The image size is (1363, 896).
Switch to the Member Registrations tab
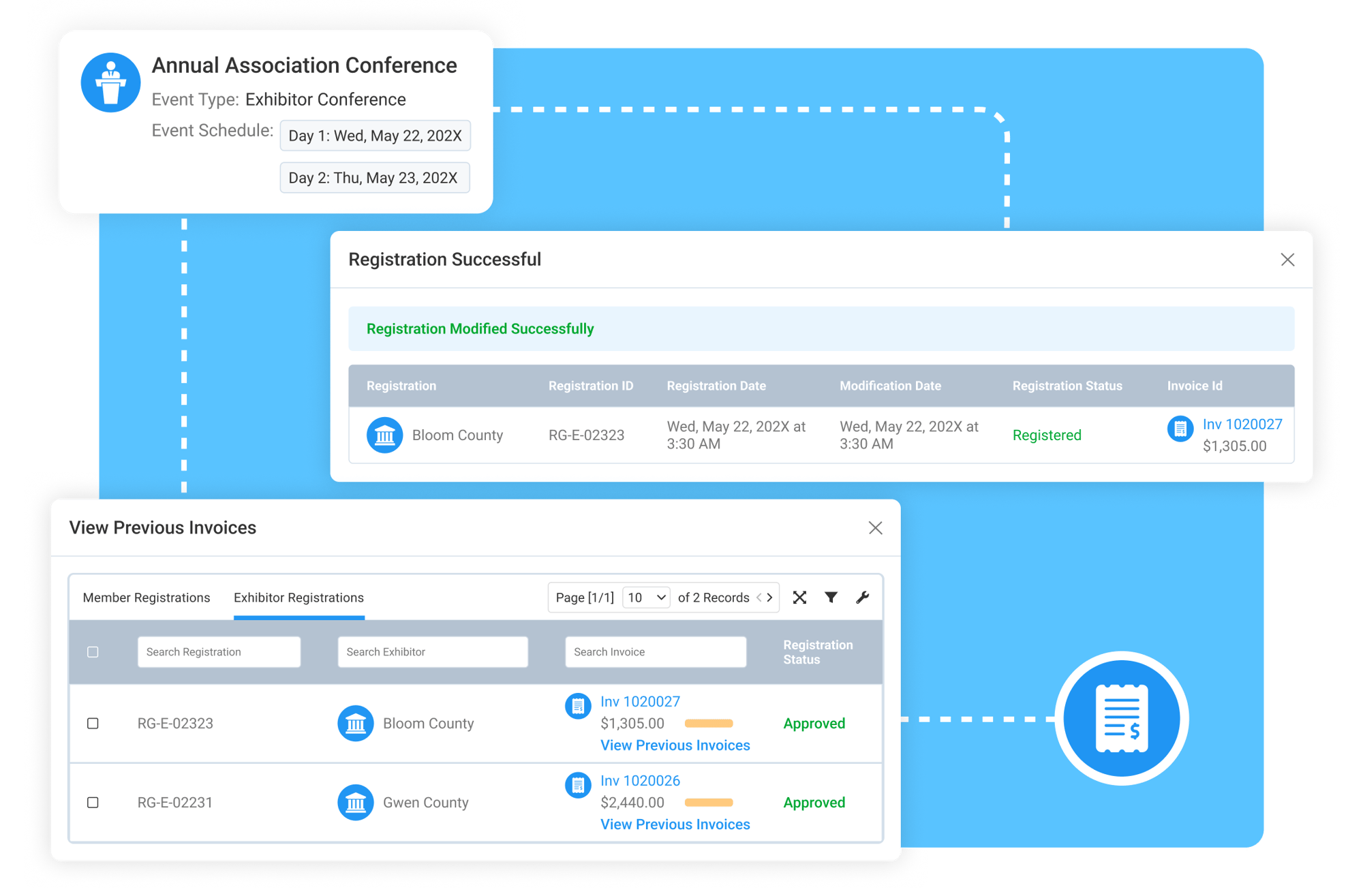coord(146,598)
